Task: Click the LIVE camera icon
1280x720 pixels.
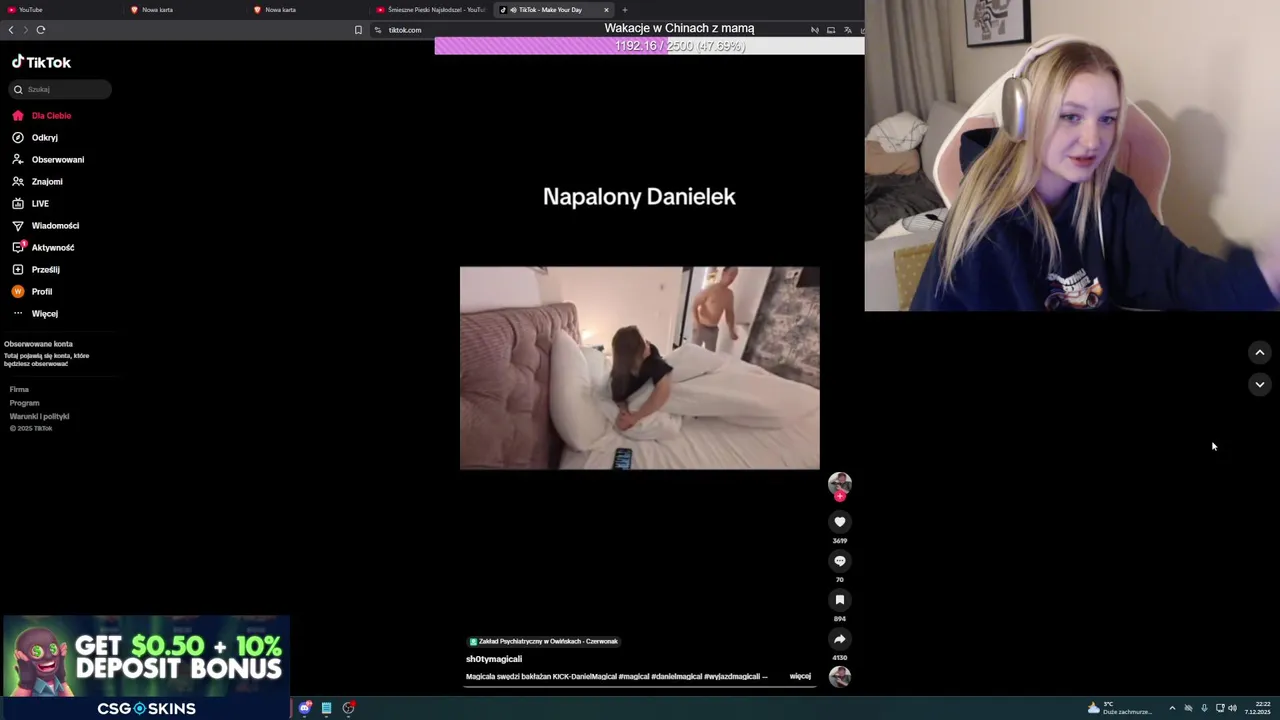Action: tap(18, 204)
